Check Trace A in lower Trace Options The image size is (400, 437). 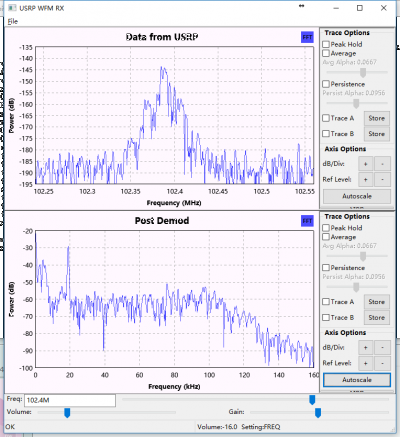326,302
